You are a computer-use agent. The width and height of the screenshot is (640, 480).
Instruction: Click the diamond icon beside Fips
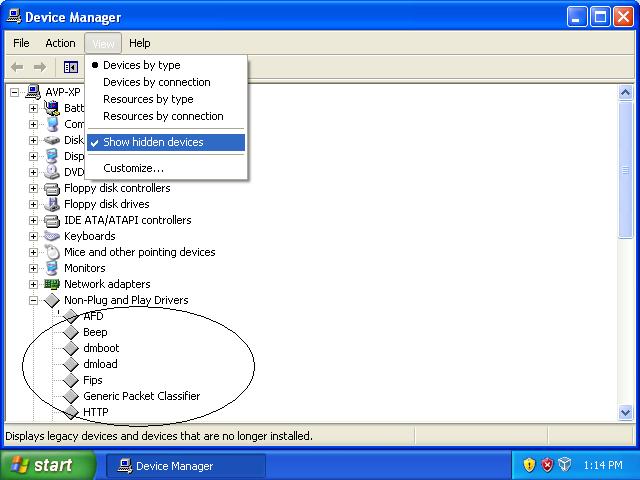point(71,380)
